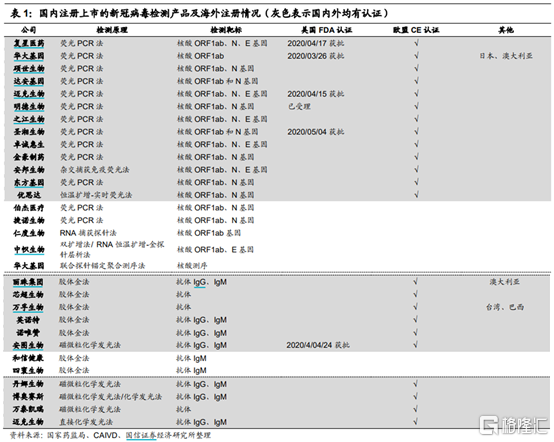Select 硕世生物 in the company column
Screen dimensions: 554x442
[x=29, y=69]
